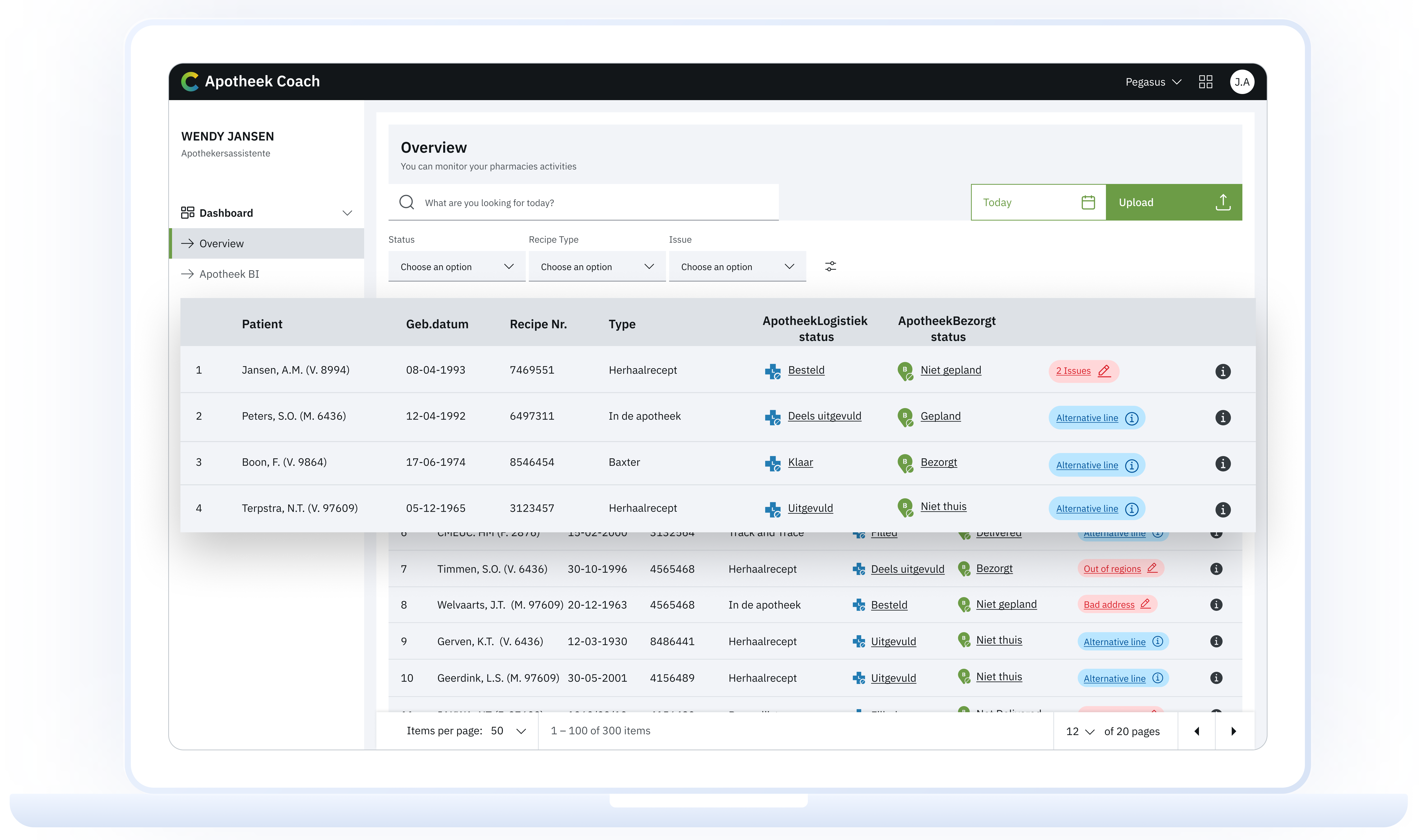Viewport: 1419px width, 840px height.
Task: Open the Niet thuis link for Geerdink
Action: (998, 676)
